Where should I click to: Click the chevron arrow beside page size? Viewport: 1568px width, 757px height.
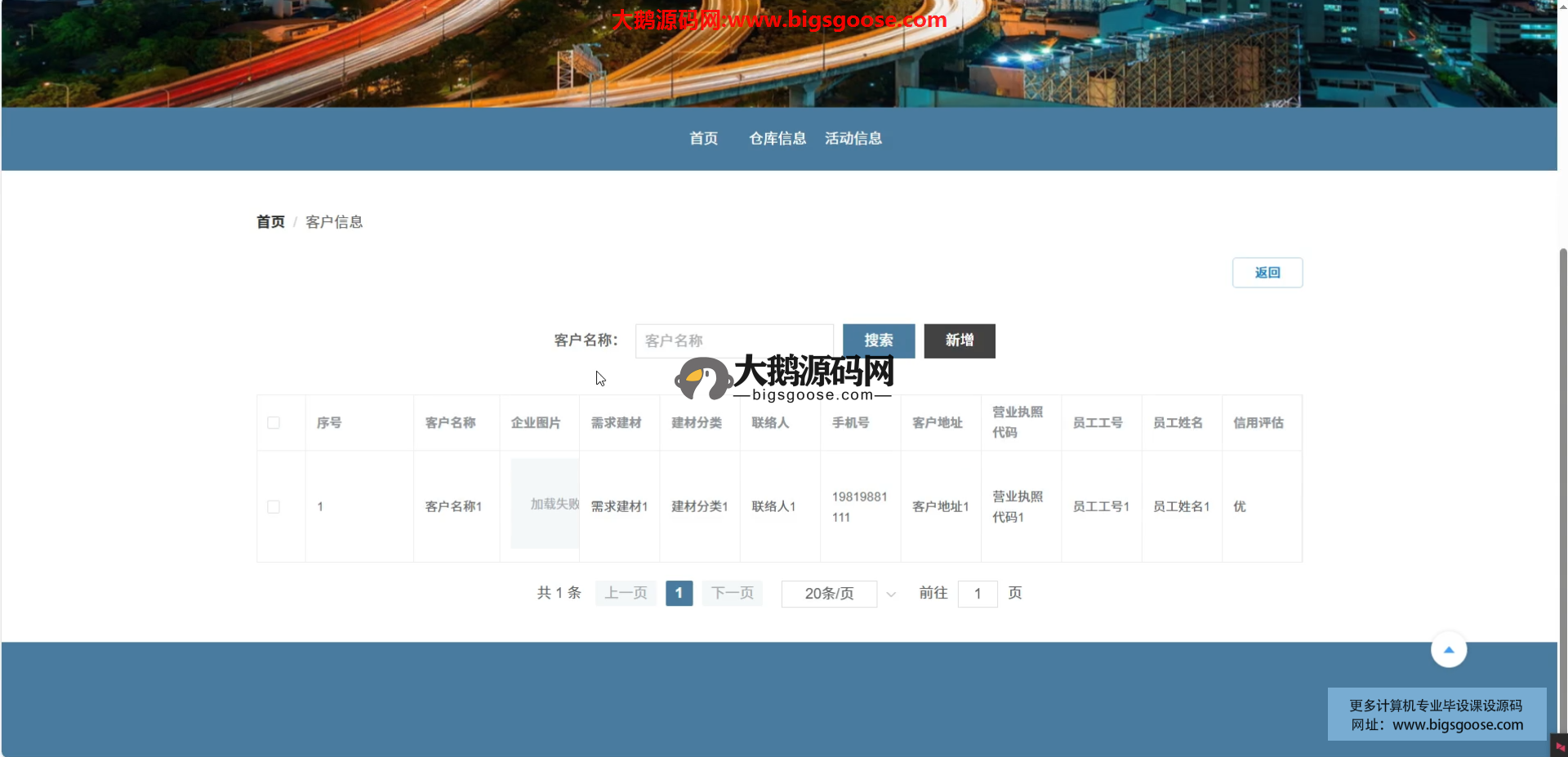pos(891,594)
